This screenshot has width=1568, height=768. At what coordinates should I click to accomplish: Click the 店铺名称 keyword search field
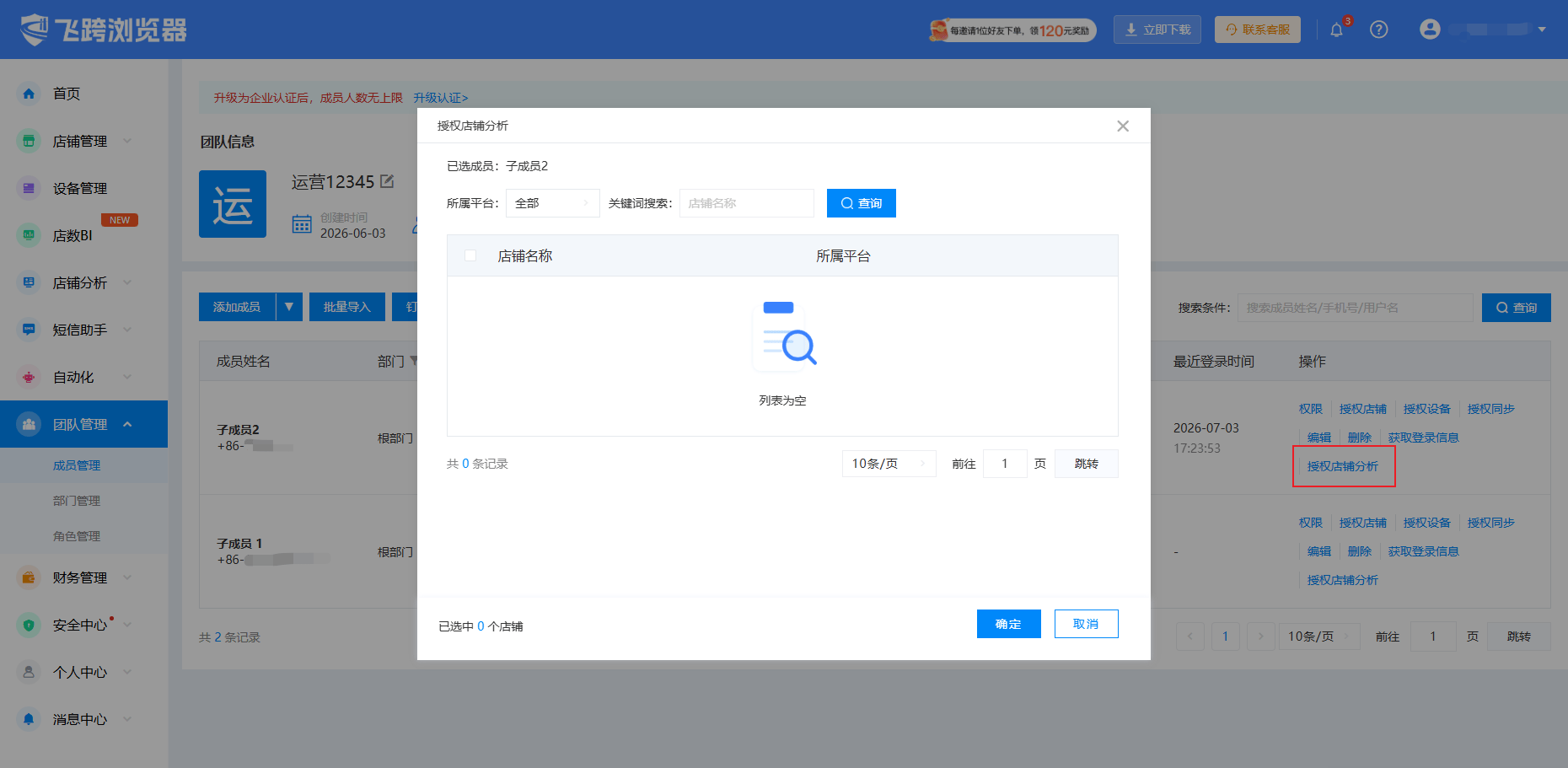pyautogui.click(x=747, y=203)
